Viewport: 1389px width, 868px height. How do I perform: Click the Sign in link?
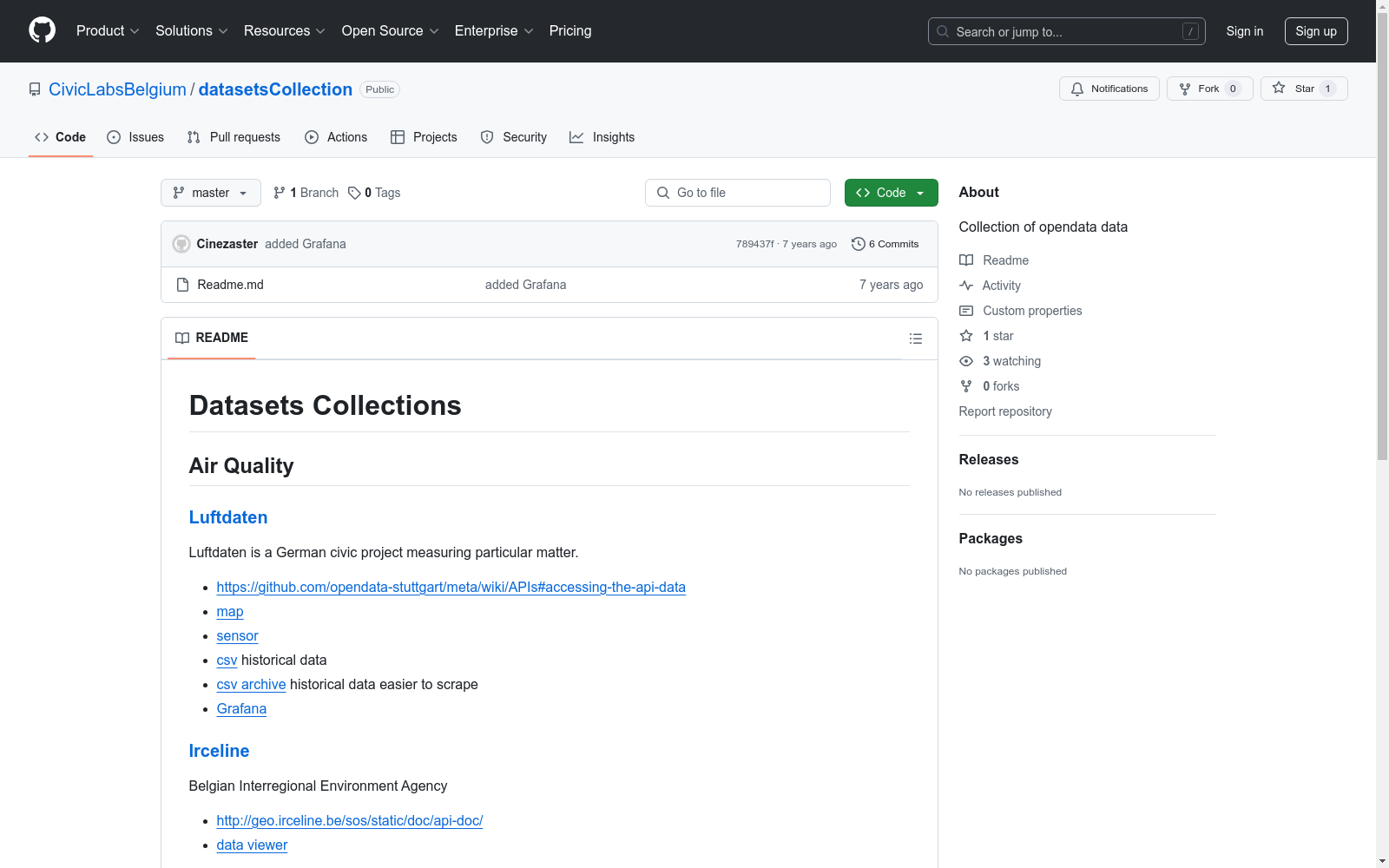tap(1245, 31)
